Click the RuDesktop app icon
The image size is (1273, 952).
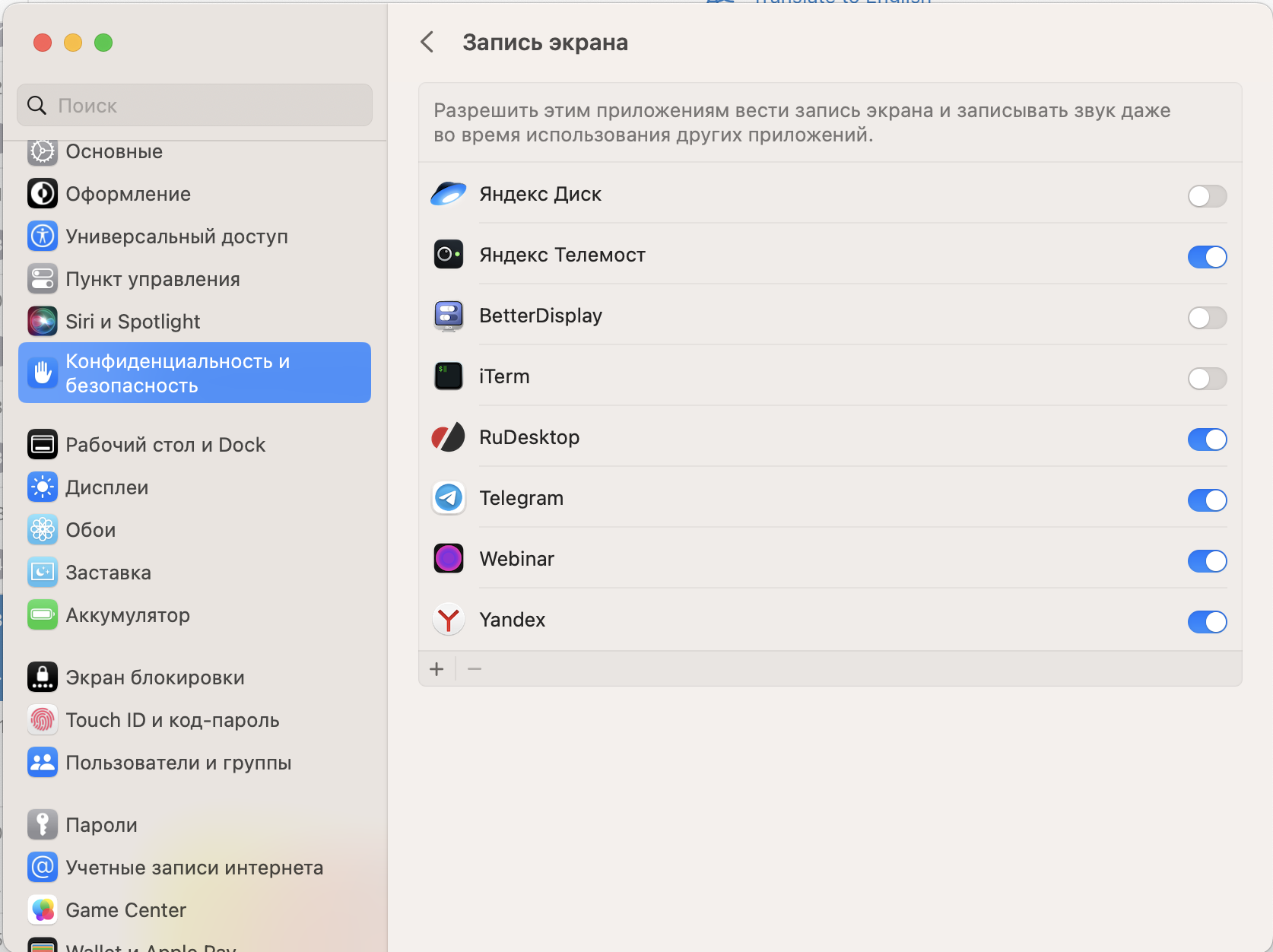point(449,438)
